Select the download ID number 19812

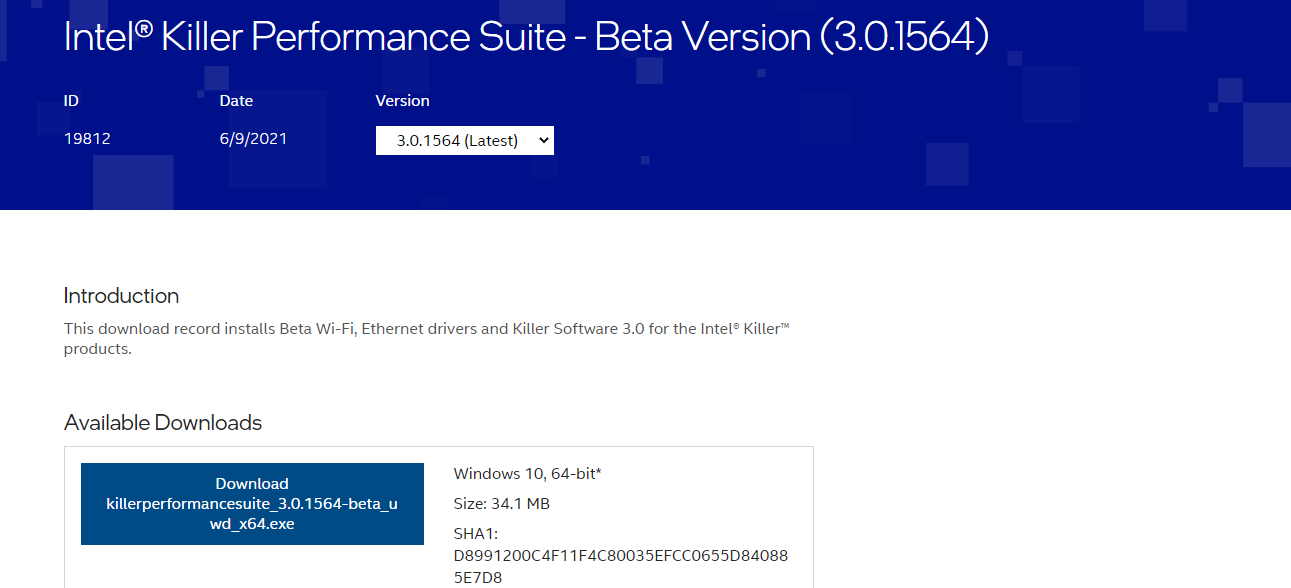click(x=87, y=139)
